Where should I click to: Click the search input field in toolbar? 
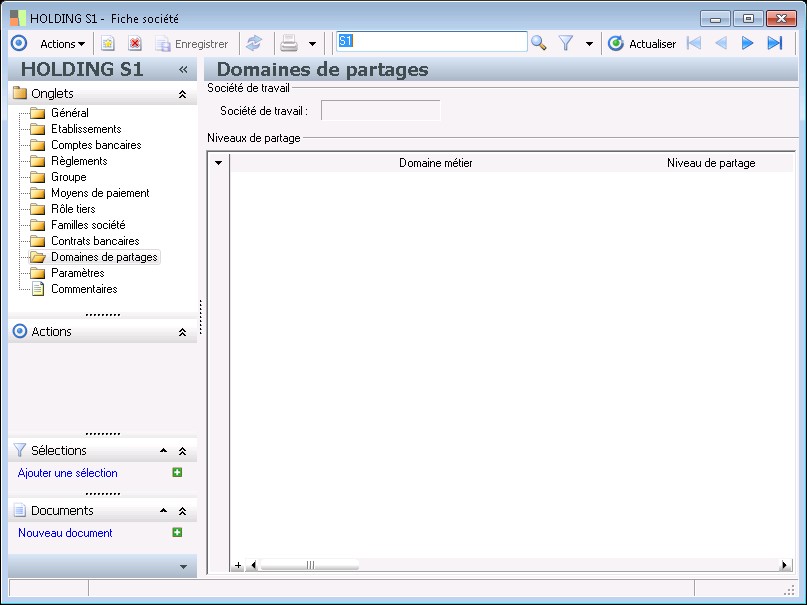[431, 42]
